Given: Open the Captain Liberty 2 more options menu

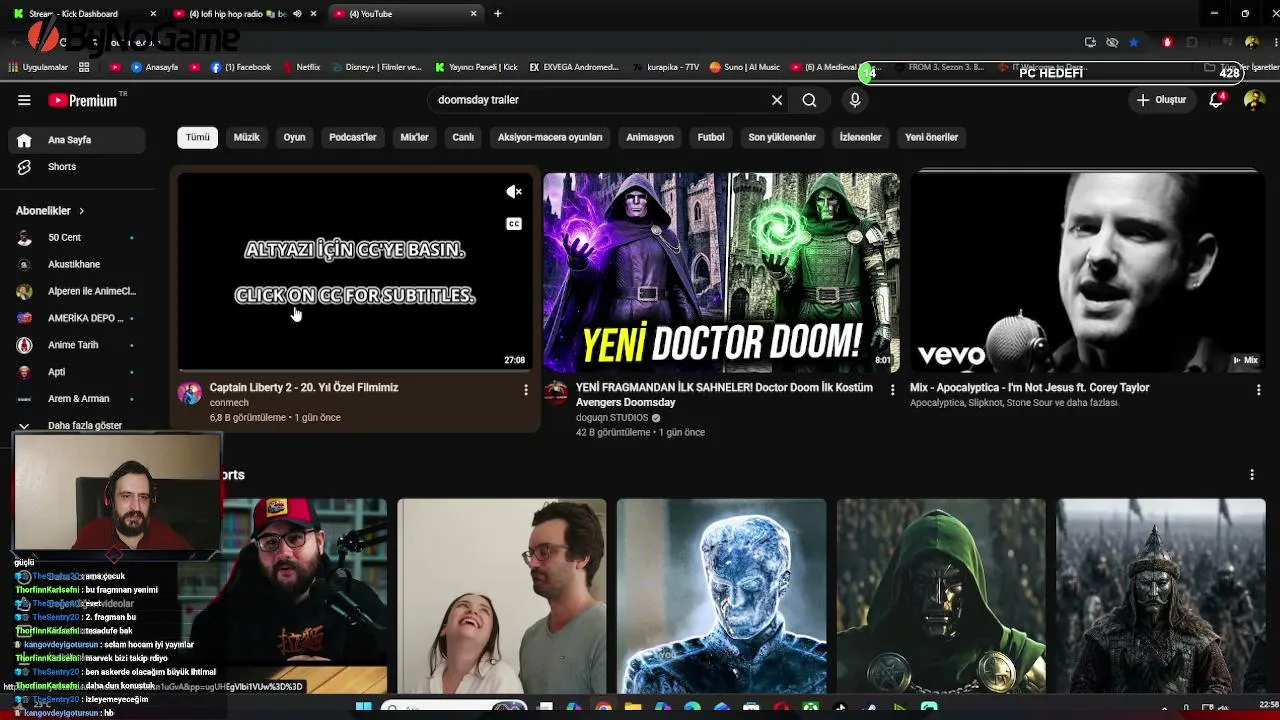Looking at the screenshot, I should point(526,390).
